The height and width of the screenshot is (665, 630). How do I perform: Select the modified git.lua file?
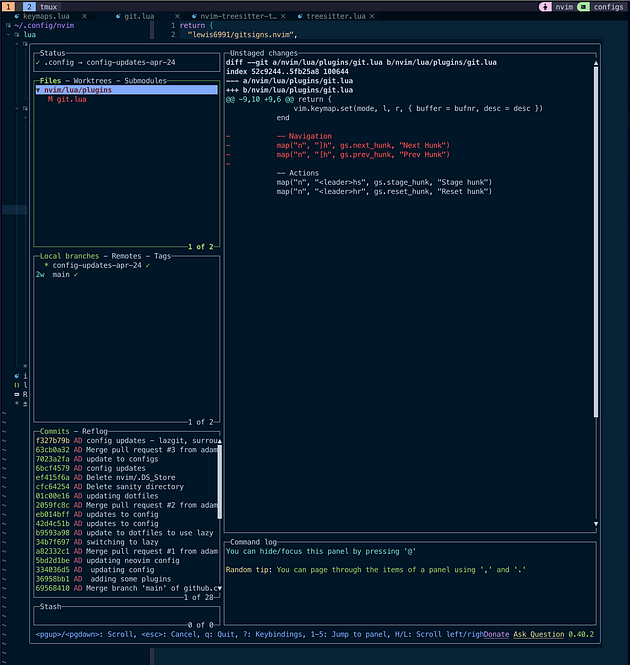[67, 99]
